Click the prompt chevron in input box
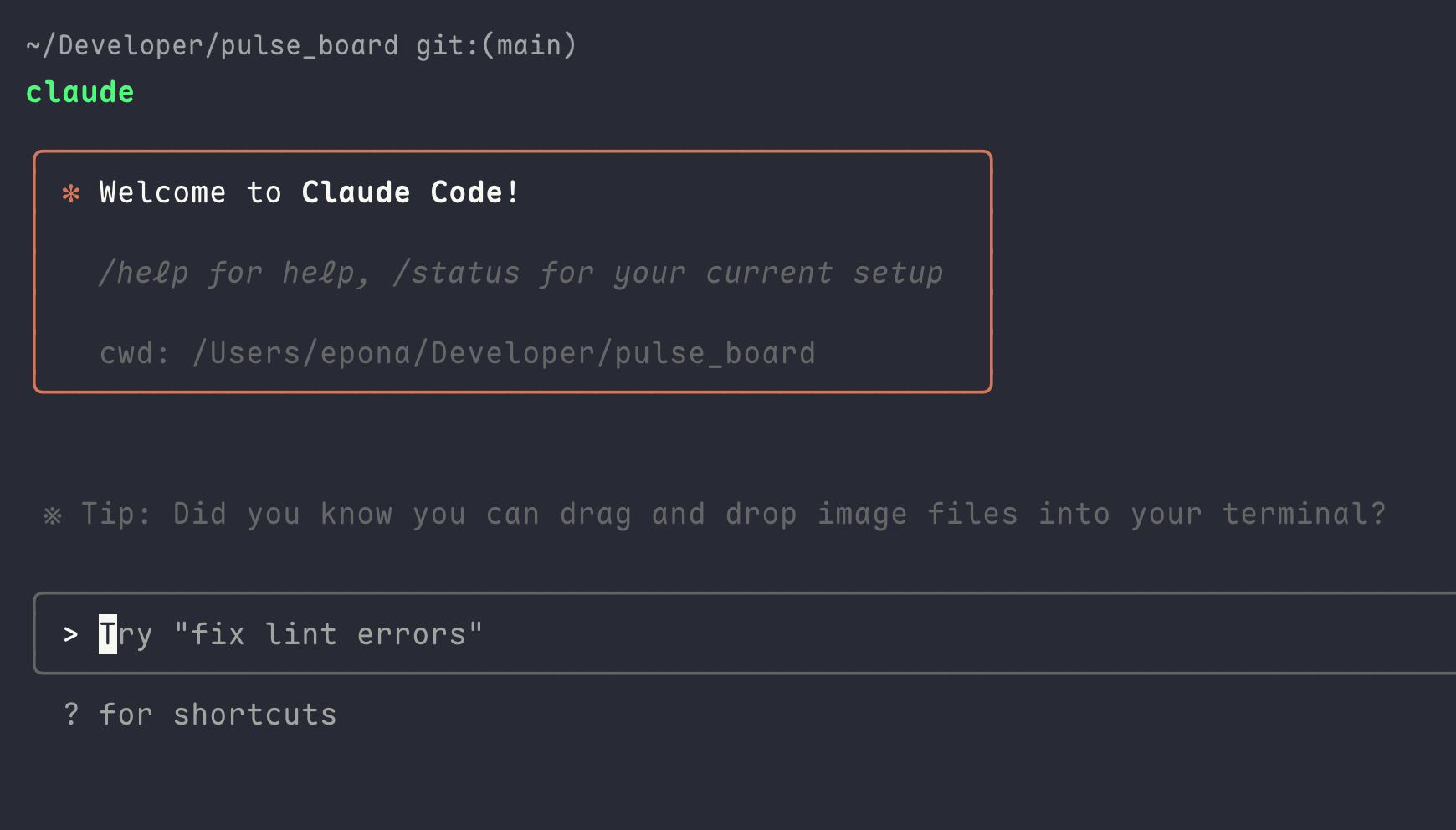 pos(71,635)
